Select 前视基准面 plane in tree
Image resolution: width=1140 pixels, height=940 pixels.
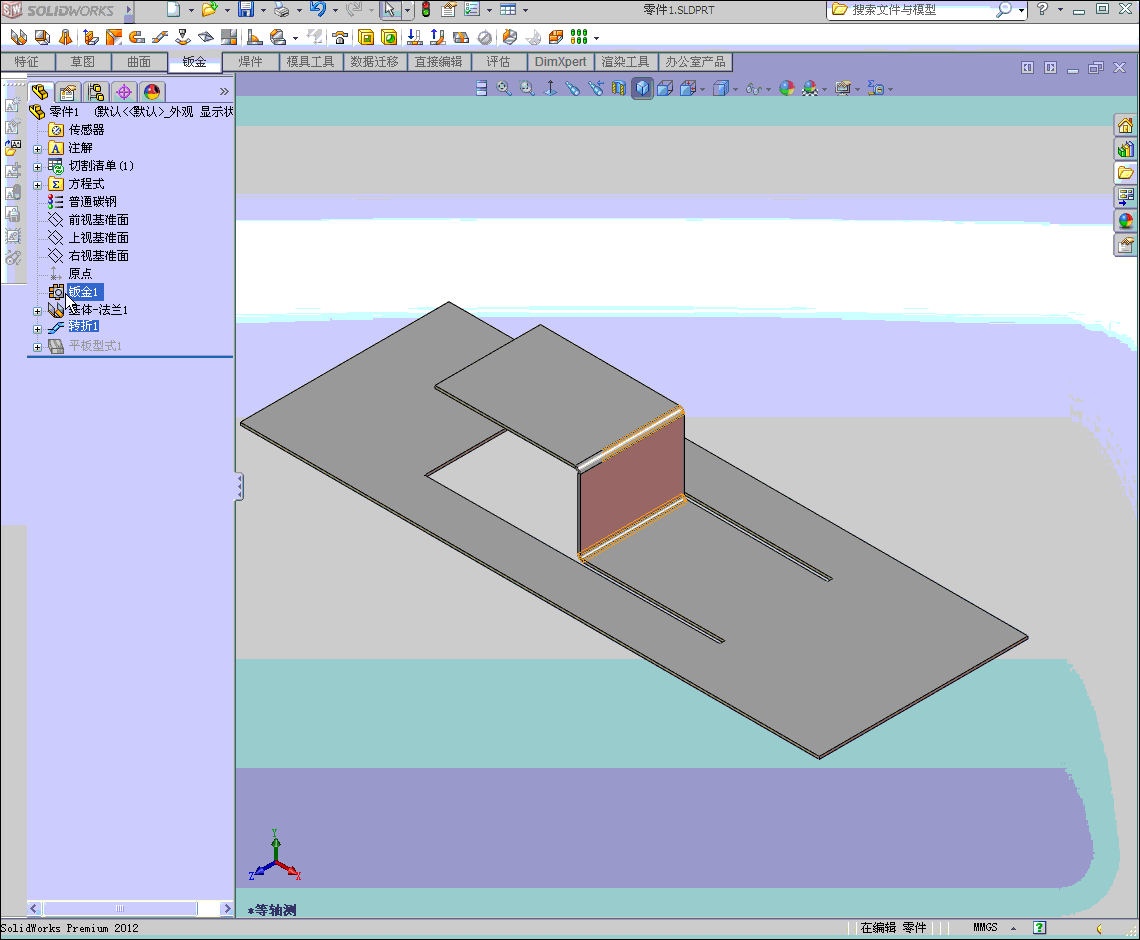coord(99,220)
